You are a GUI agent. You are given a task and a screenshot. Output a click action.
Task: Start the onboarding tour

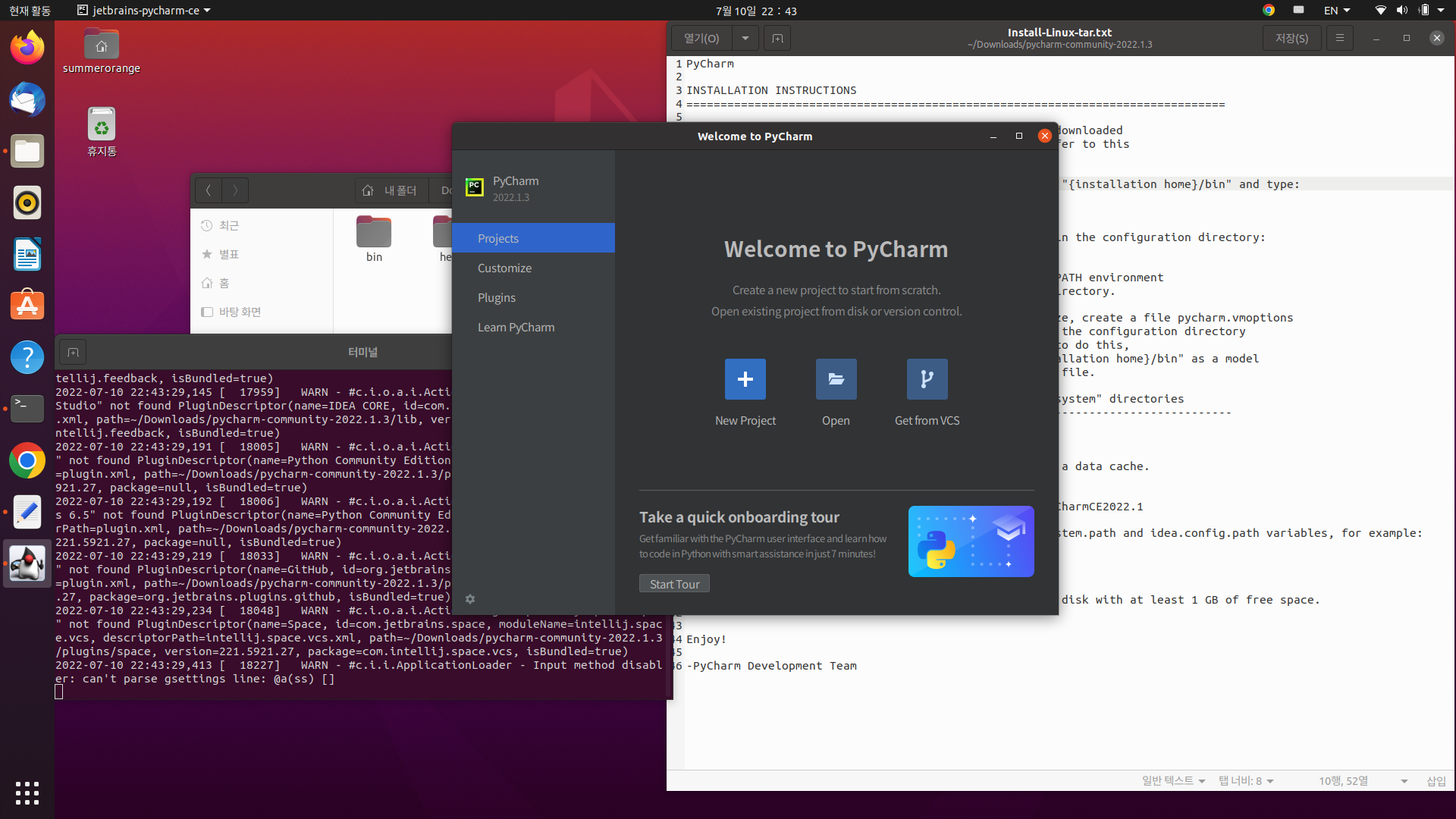[674, 584]
